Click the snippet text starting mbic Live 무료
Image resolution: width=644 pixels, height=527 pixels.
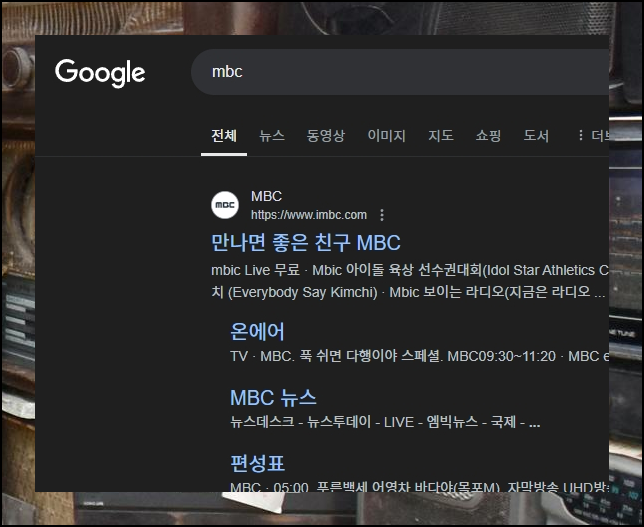click(409, 270)
